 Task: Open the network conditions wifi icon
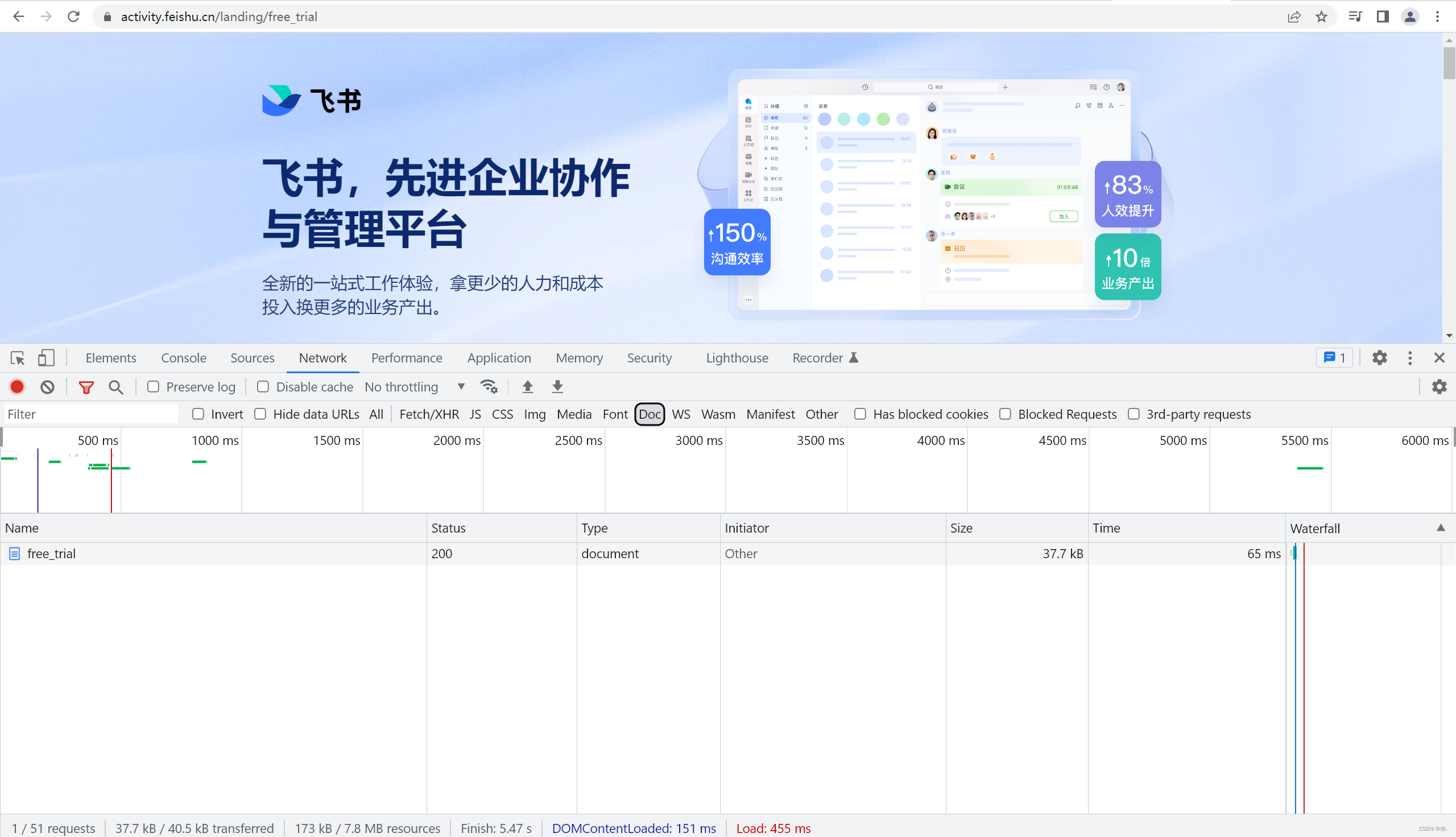tap(489, 387)
